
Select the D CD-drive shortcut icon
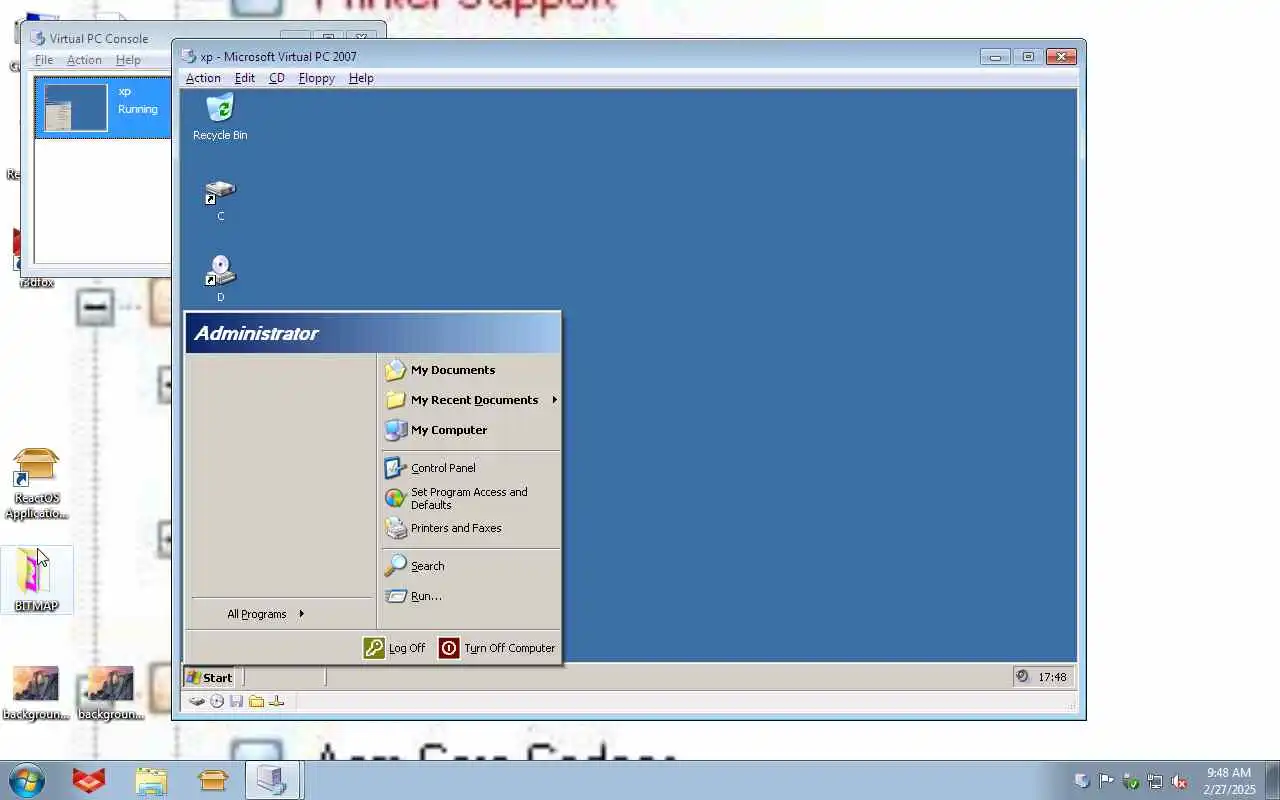coord(220,280)
